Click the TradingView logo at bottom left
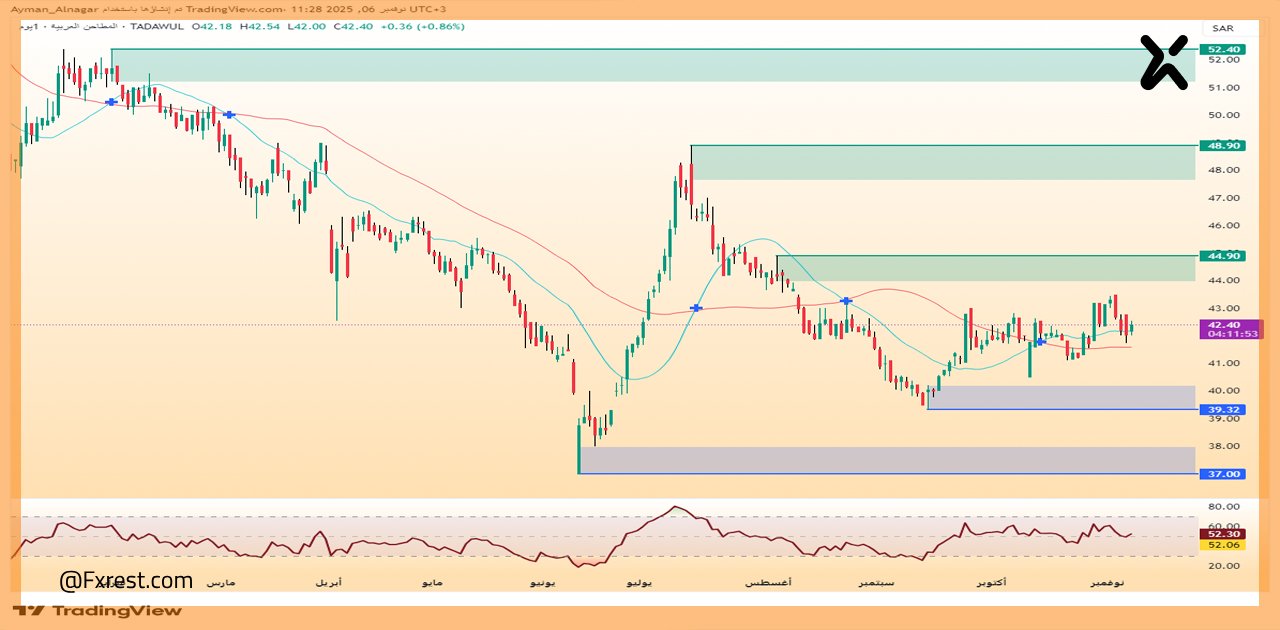1280x630 pixels. click(x=98, y=610)
